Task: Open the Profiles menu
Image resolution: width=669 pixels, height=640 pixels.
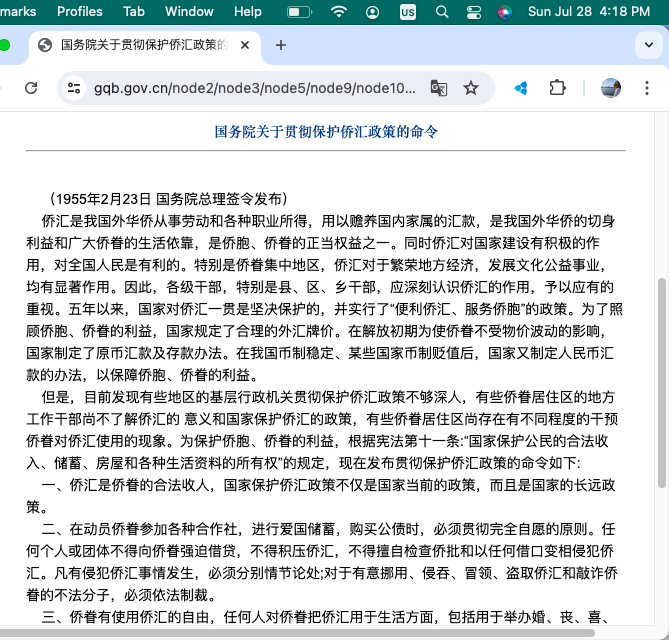Action: [80, 12]
